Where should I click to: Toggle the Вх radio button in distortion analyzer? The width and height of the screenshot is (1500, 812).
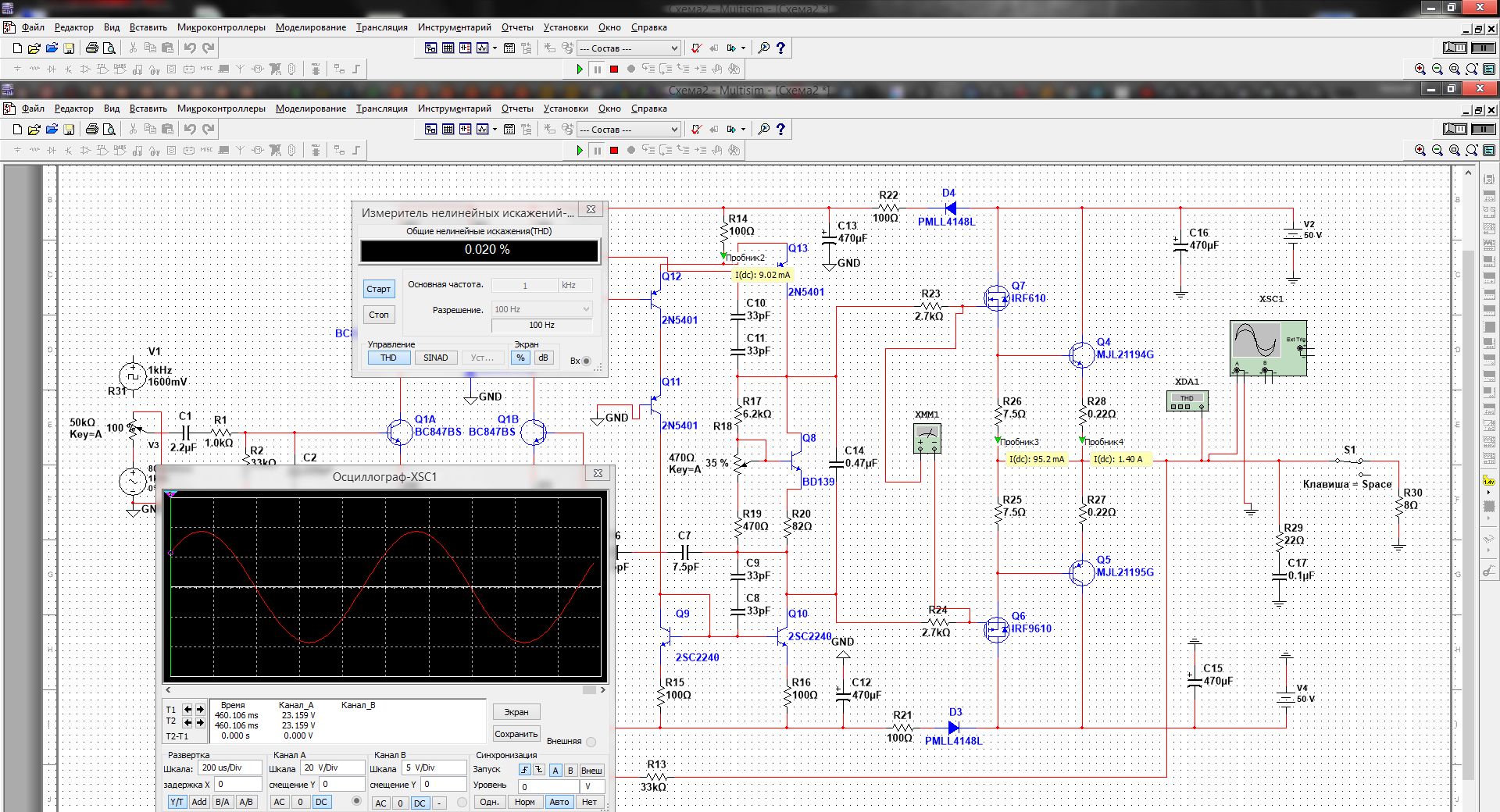point(586,361)
